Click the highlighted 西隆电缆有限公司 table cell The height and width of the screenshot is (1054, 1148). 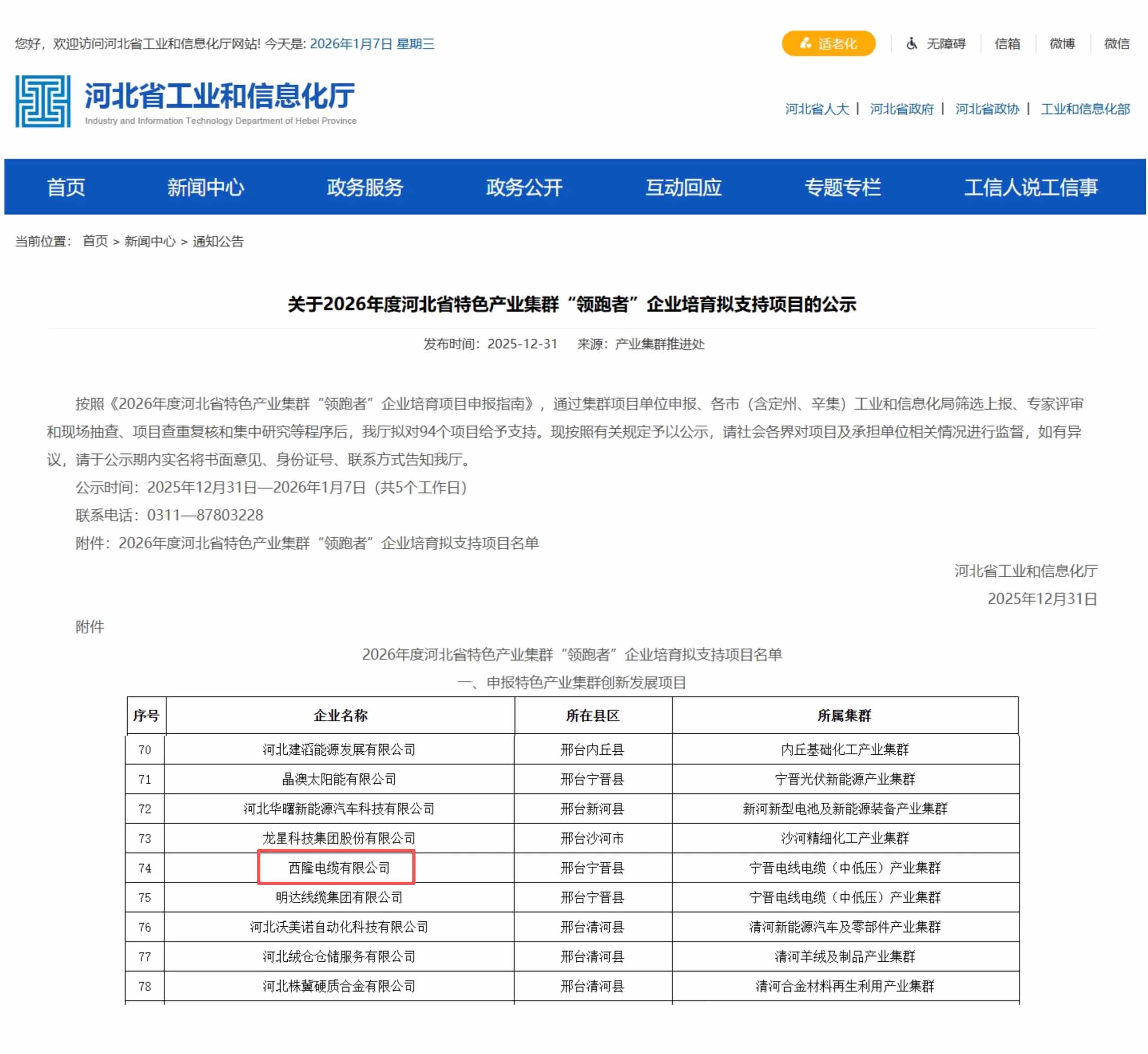click(339, 867)
